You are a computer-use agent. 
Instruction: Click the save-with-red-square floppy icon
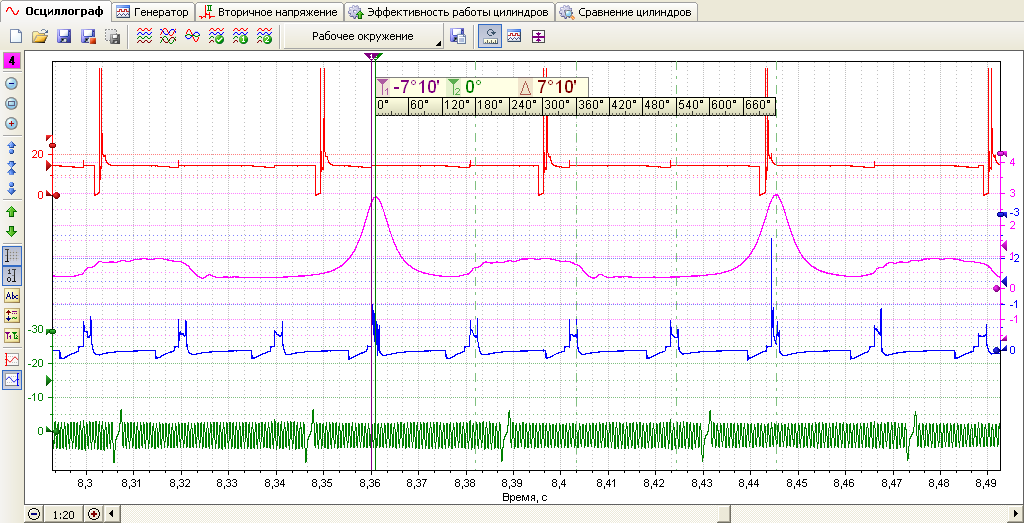[88, 37]
